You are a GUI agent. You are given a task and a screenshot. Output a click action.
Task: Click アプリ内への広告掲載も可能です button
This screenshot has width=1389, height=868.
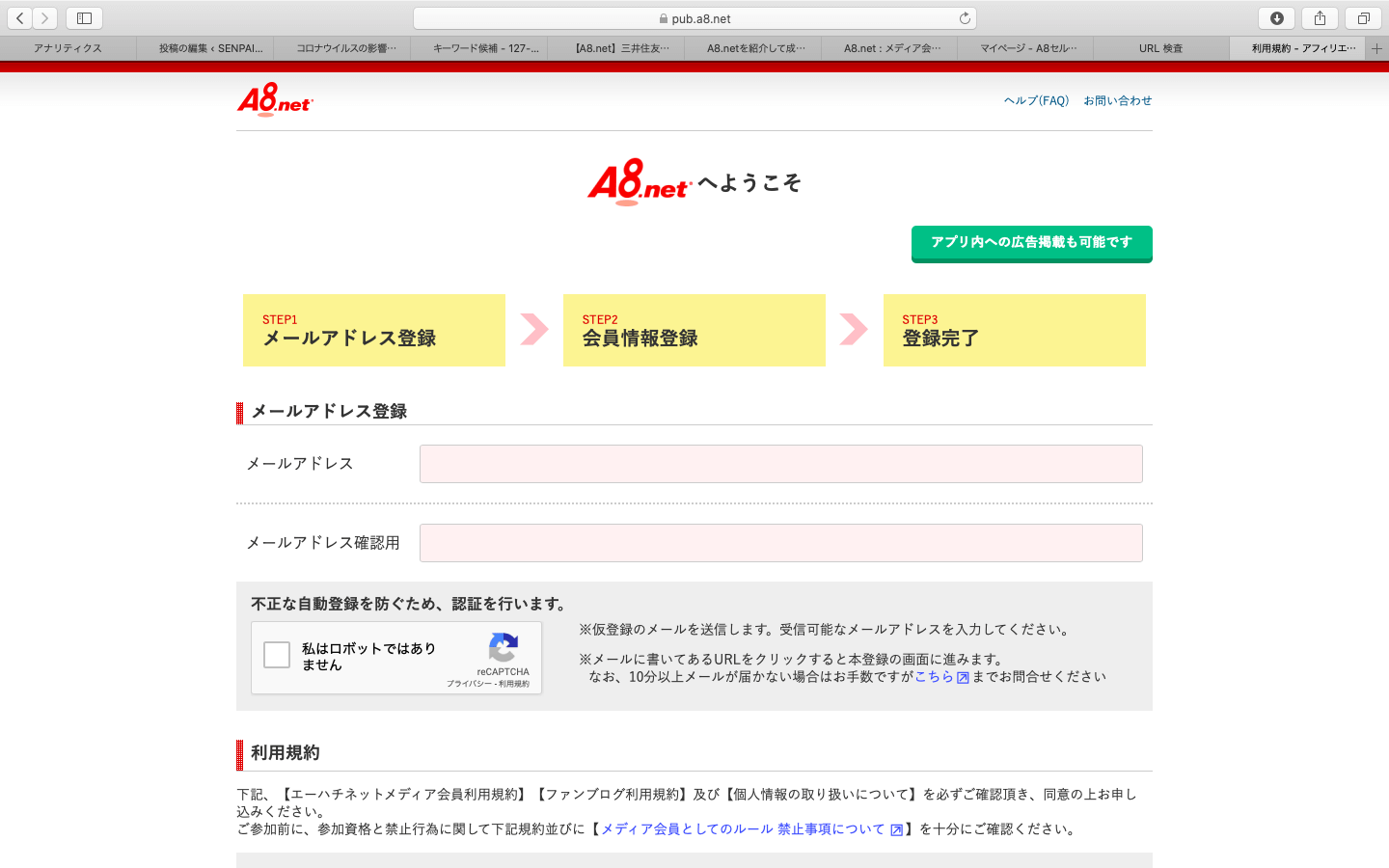tap(1032, 243)
